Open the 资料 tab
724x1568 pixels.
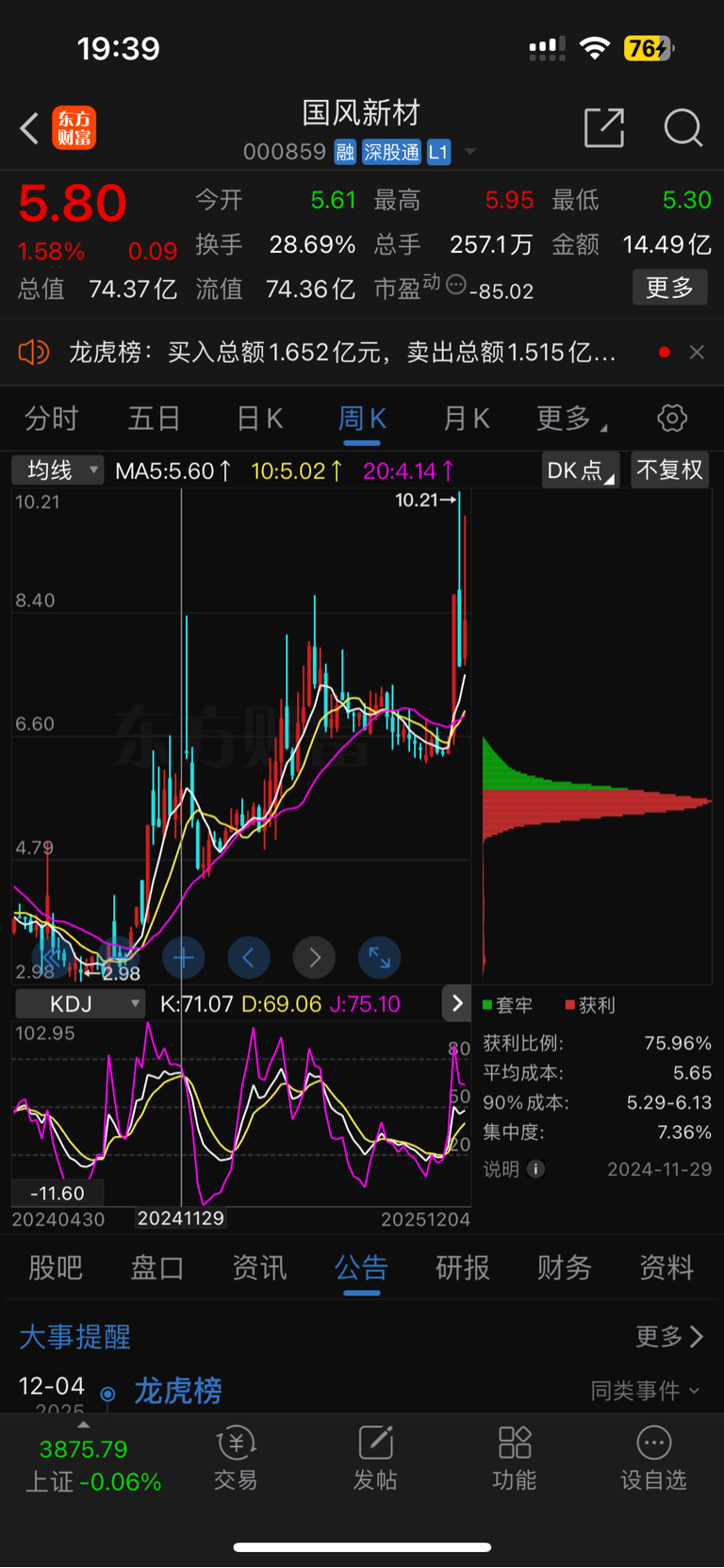click(666, 1268)
